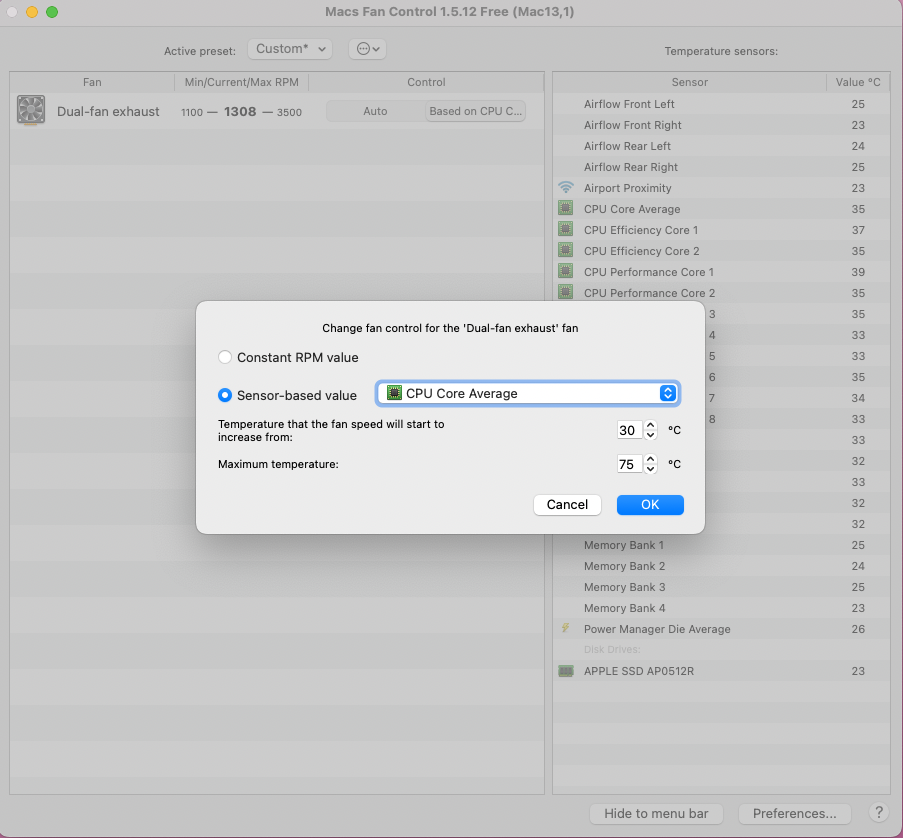Open the Preferences... button
This screenshot has height=838, width=903.
(x=794, y=813)
